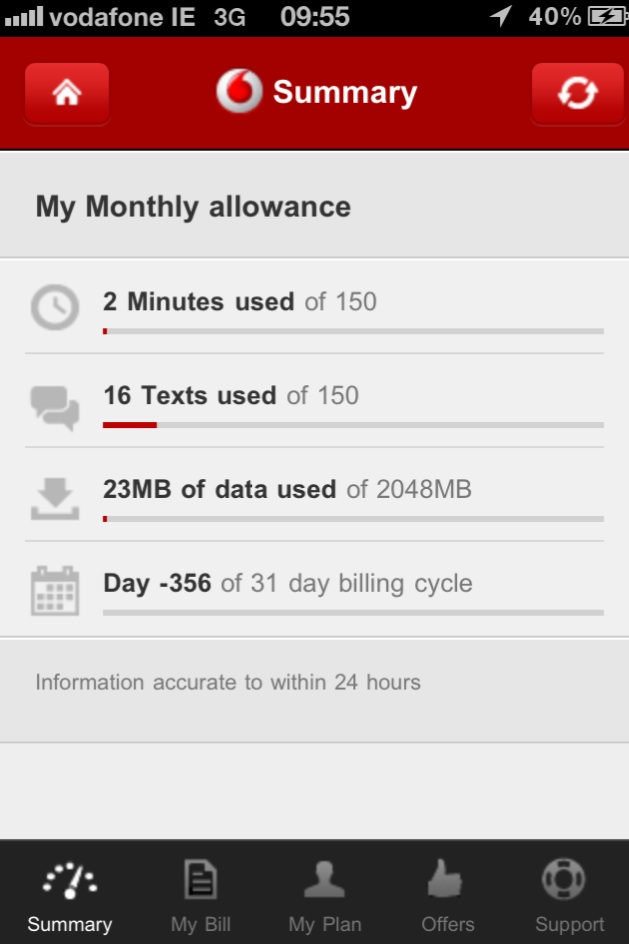Tap the Home icon button

pyautogui.click(x=66, y=93)
